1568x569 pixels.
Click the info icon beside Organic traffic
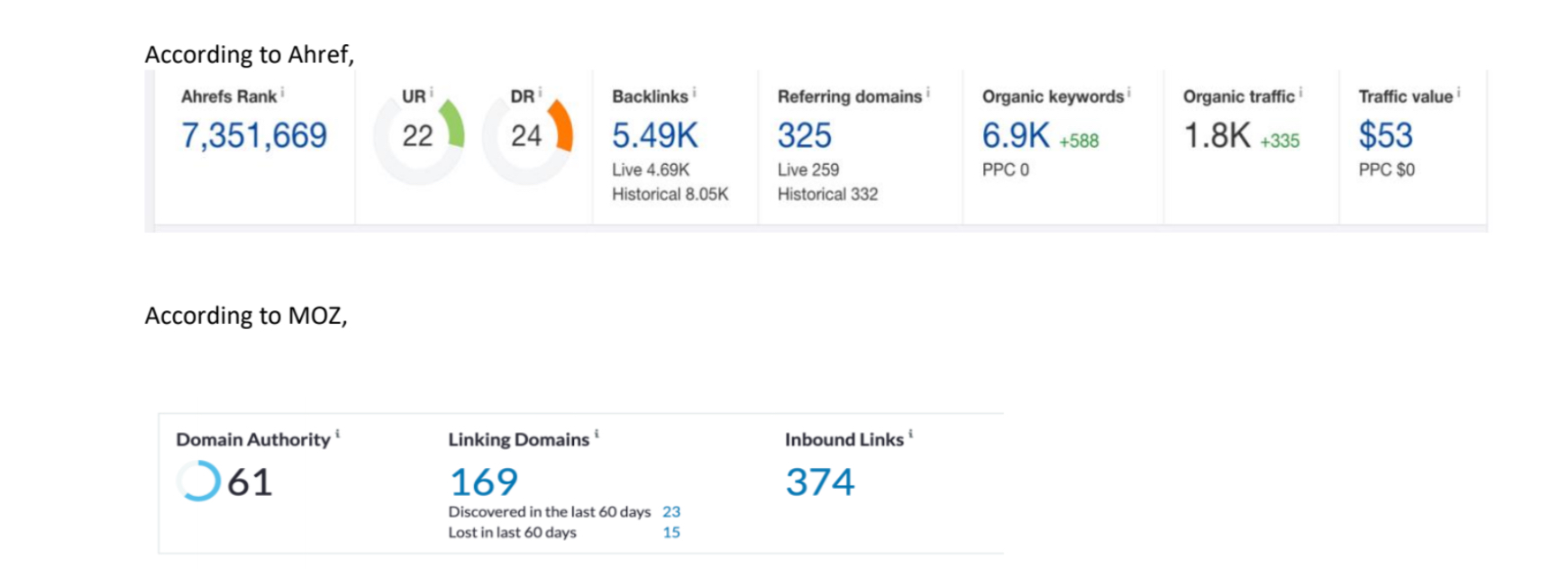(1300, 92)
